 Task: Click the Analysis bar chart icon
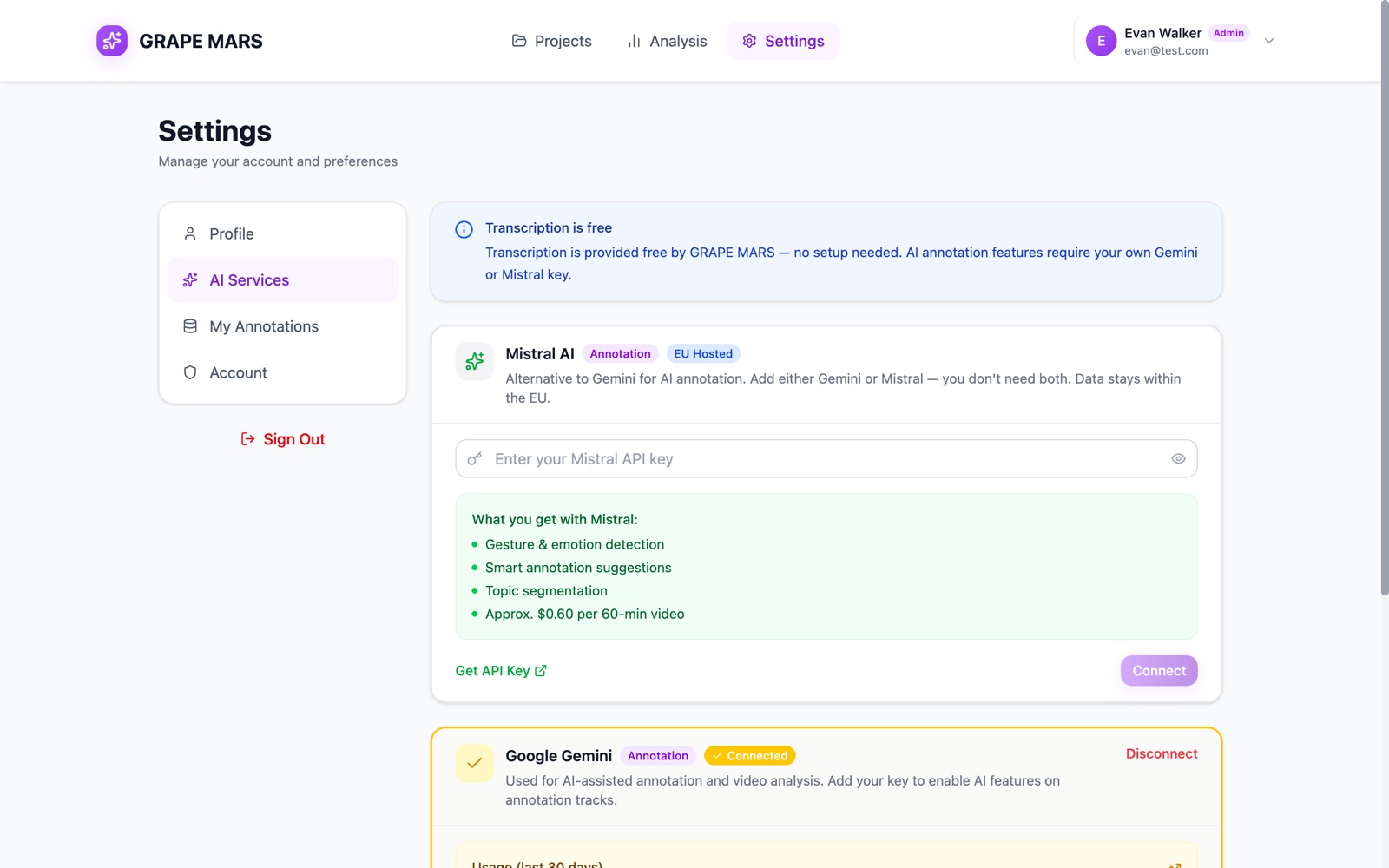634,41
